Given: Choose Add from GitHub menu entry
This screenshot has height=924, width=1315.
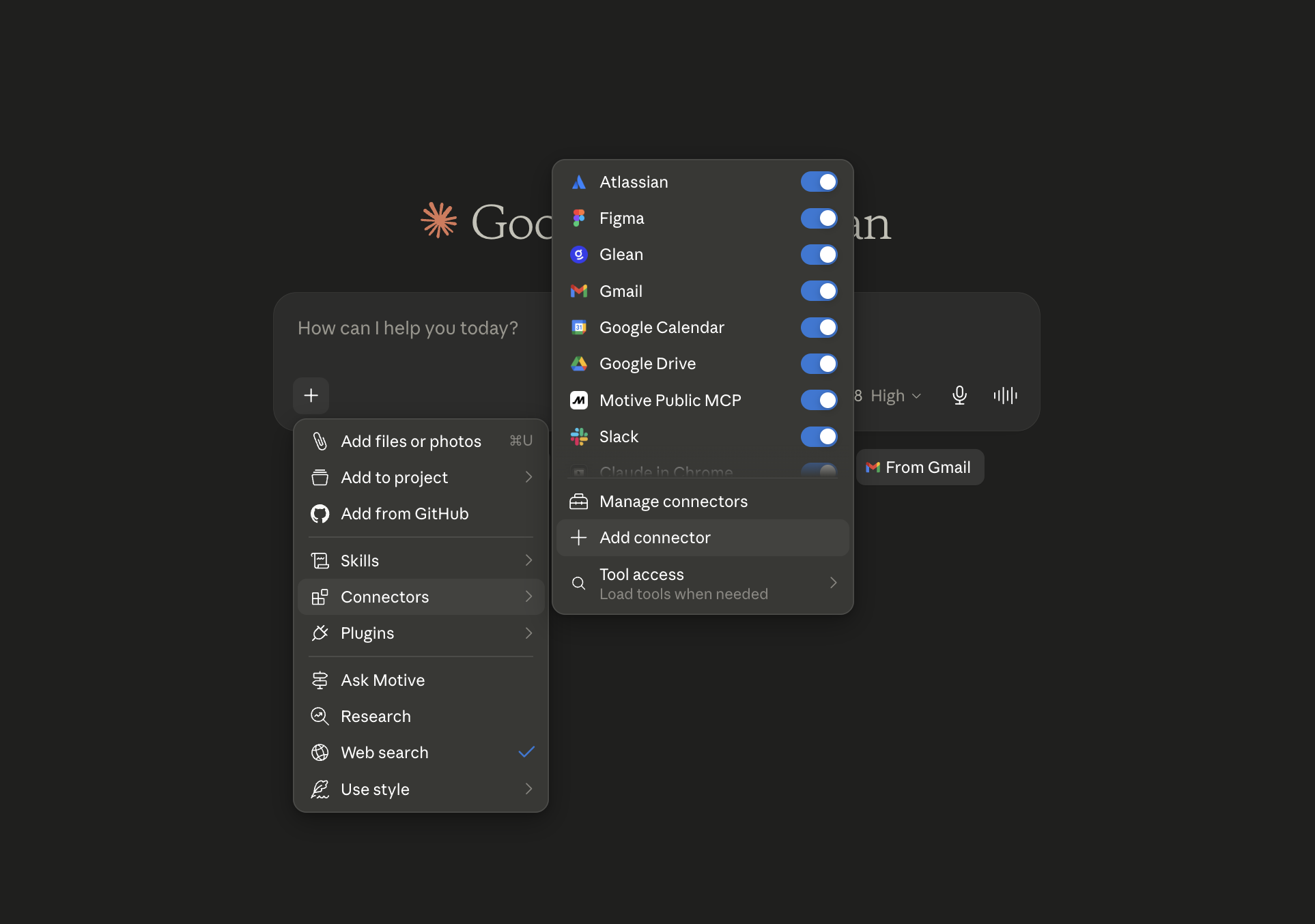Looking at the screenshot, I should [x=421, y=514].
